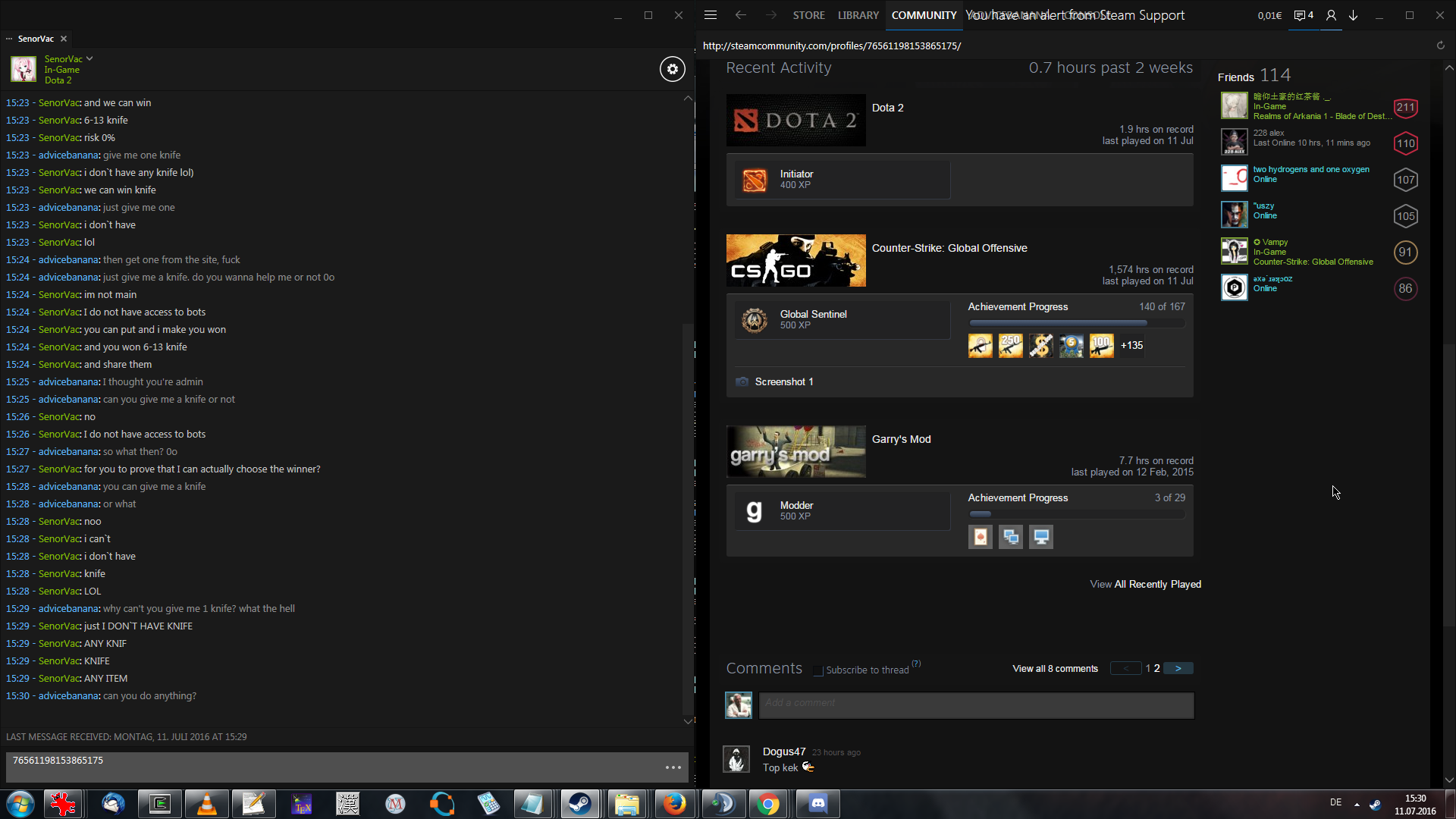This screenshot has width=1456, height=819.
Task: Click CS:GO achievement progress bar
Action: coord(1076,323)
